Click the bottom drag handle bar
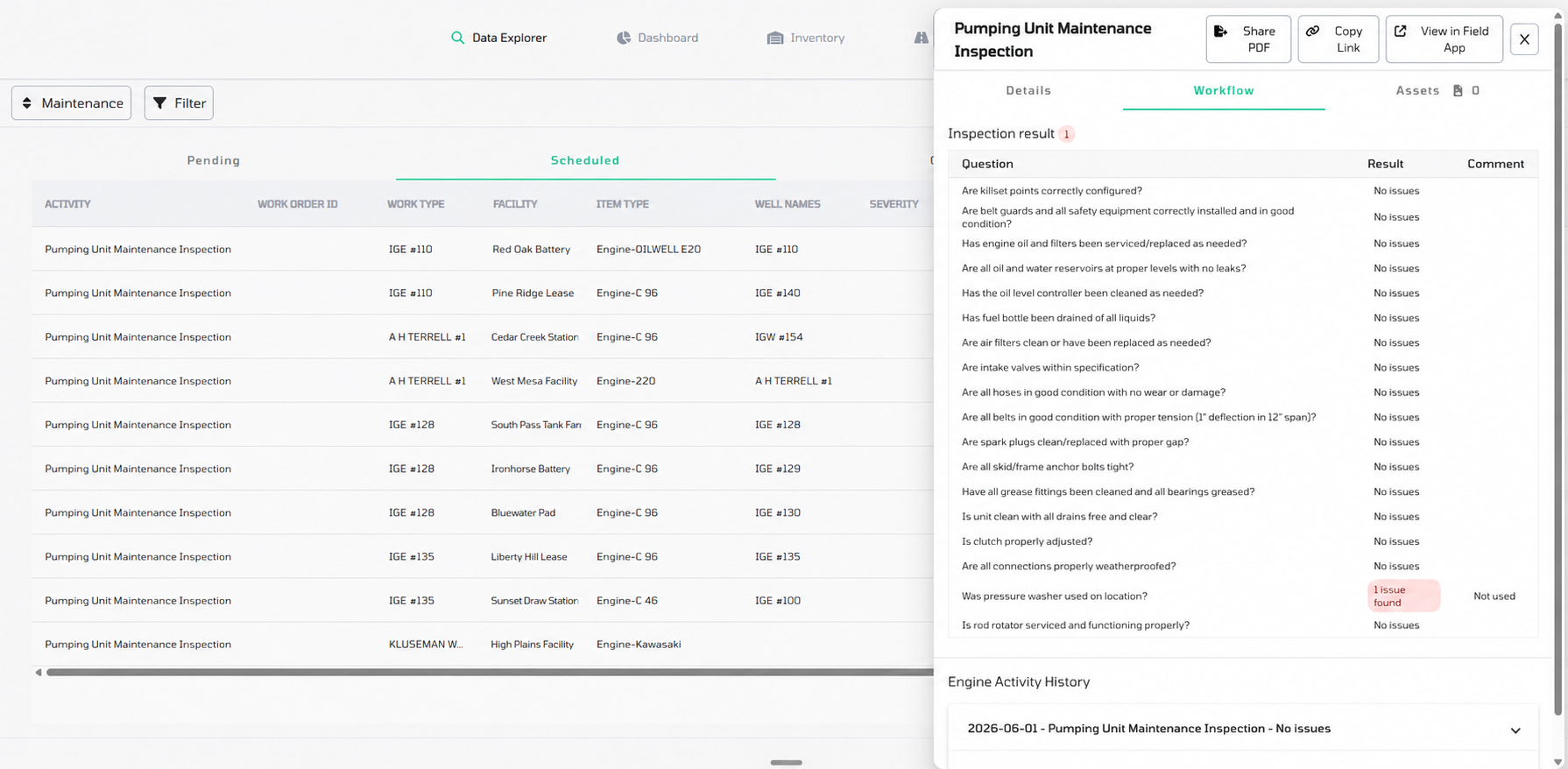Viewport: 1568px width, 769px height. click(x=786, y=763)
